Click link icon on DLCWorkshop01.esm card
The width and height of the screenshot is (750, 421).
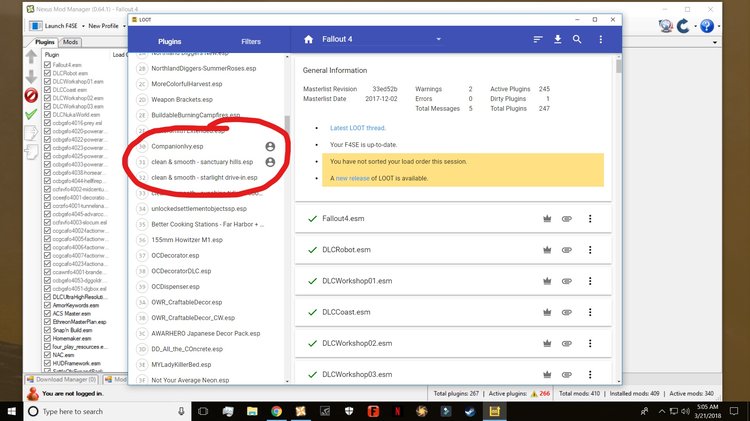click(x=567, y=281)
